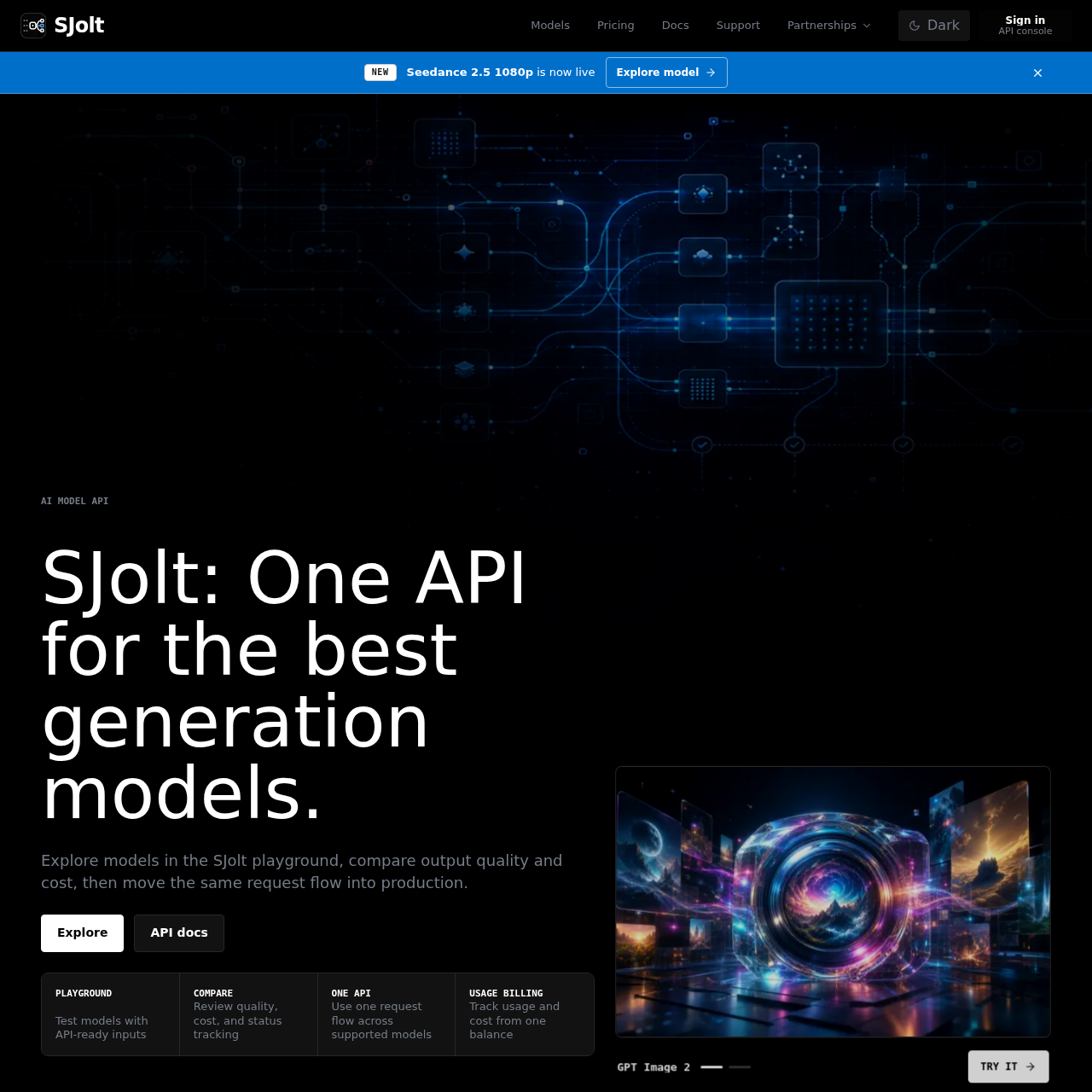The image size is (1092, 1092).
Task: Switch to the second carousel indicator
Action: pyautogui.click(x=740, y=1067)
